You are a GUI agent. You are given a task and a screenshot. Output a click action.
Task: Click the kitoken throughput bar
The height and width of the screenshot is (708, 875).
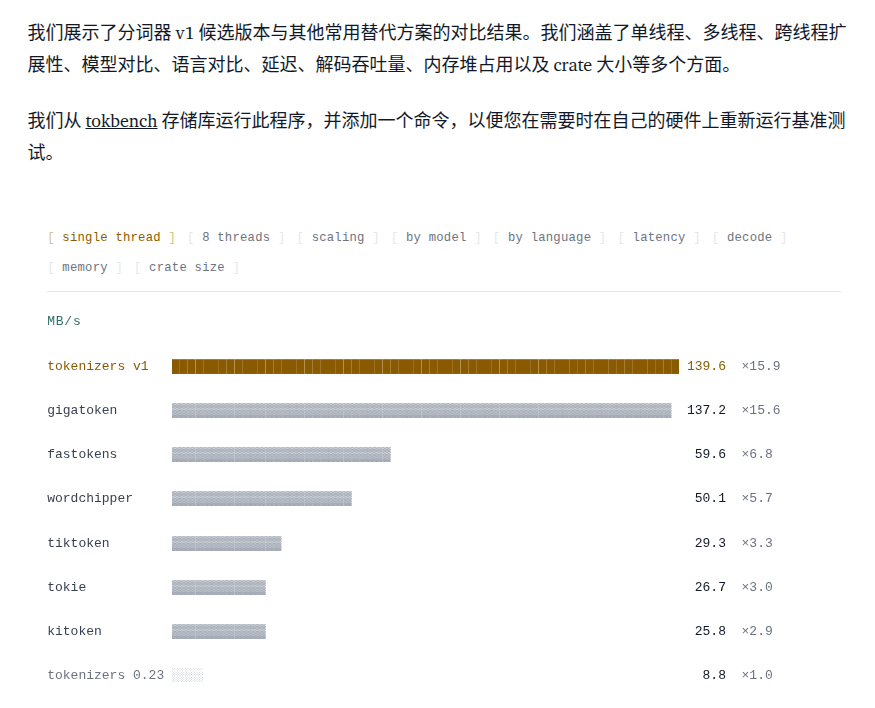(x=219, y=632)
